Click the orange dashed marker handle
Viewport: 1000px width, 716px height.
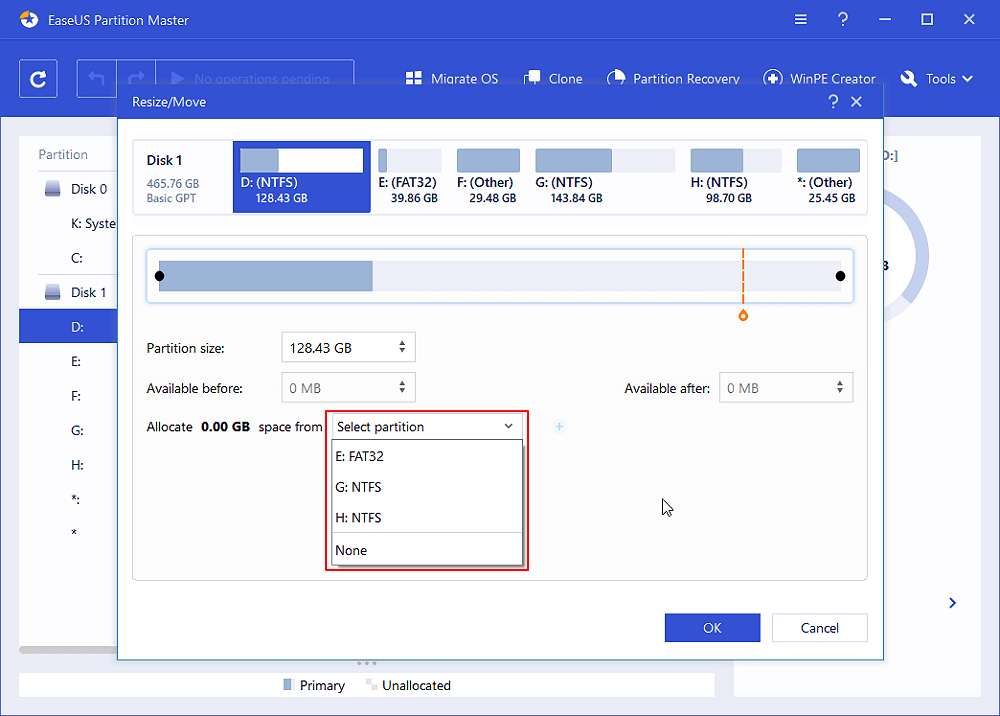743,316
